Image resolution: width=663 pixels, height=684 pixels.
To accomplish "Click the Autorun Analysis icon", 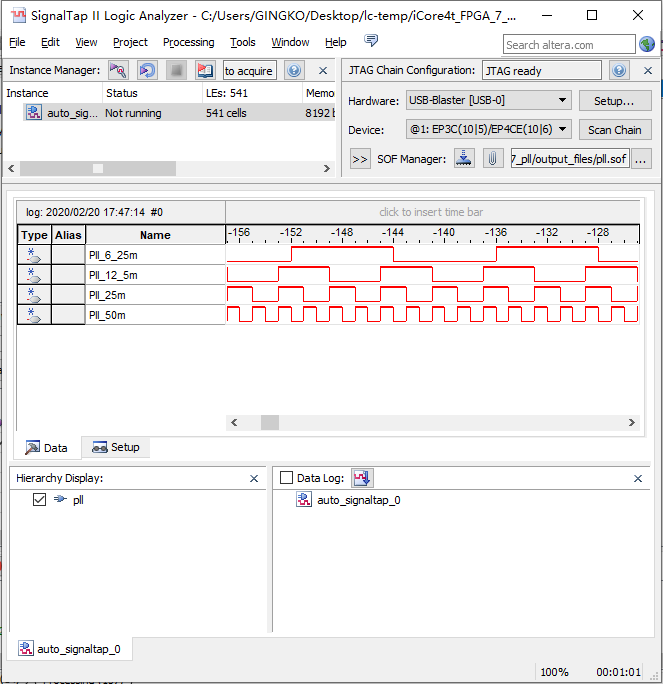I will pos(147,71).
